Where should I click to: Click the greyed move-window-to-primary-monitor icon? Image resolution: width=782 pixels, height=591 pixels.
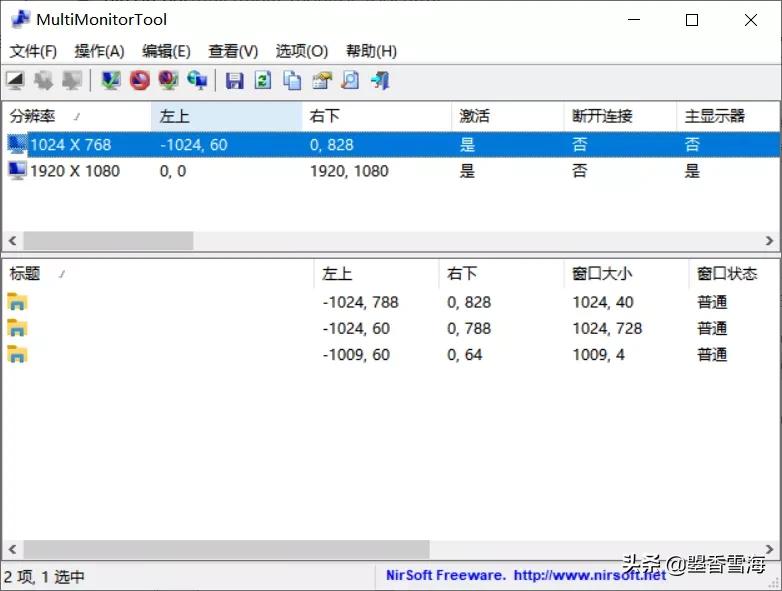pos(72,80)
